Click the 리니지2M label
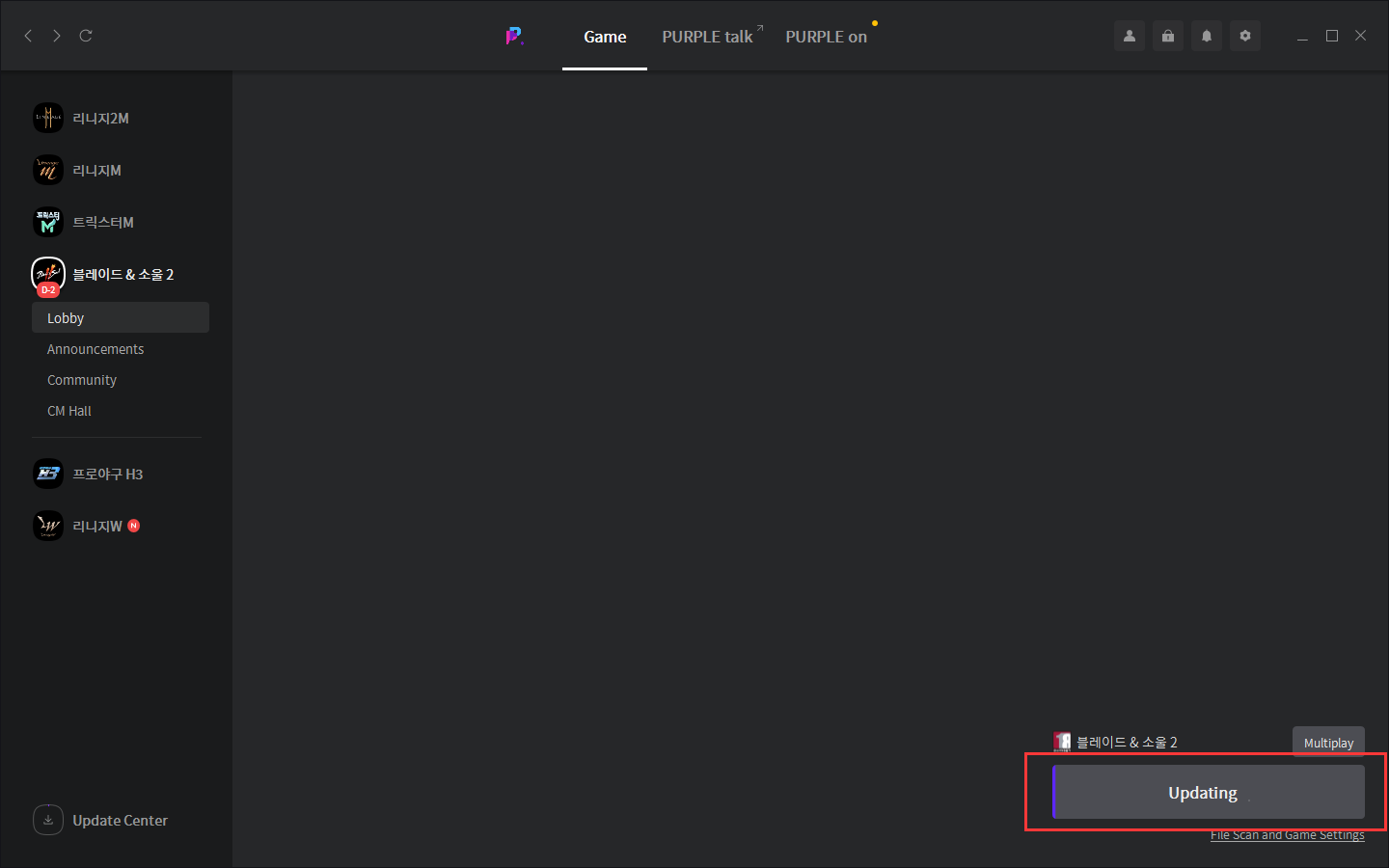This screenshot has width=1389, height=868. click(x=101, y=118)
